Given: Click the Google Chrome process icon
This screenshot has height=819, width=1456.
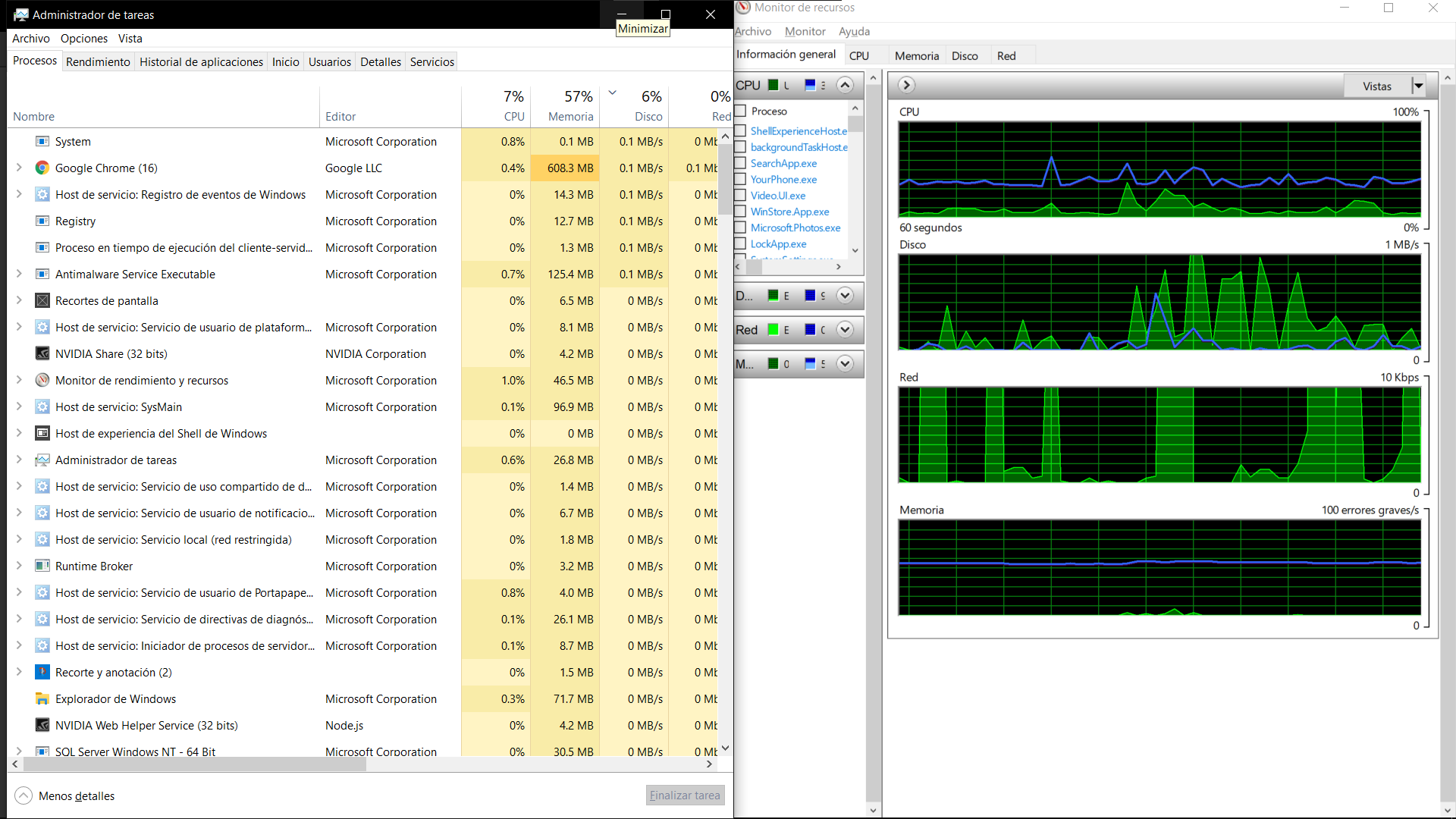Looking at the screenshot, I should (42, 168).
